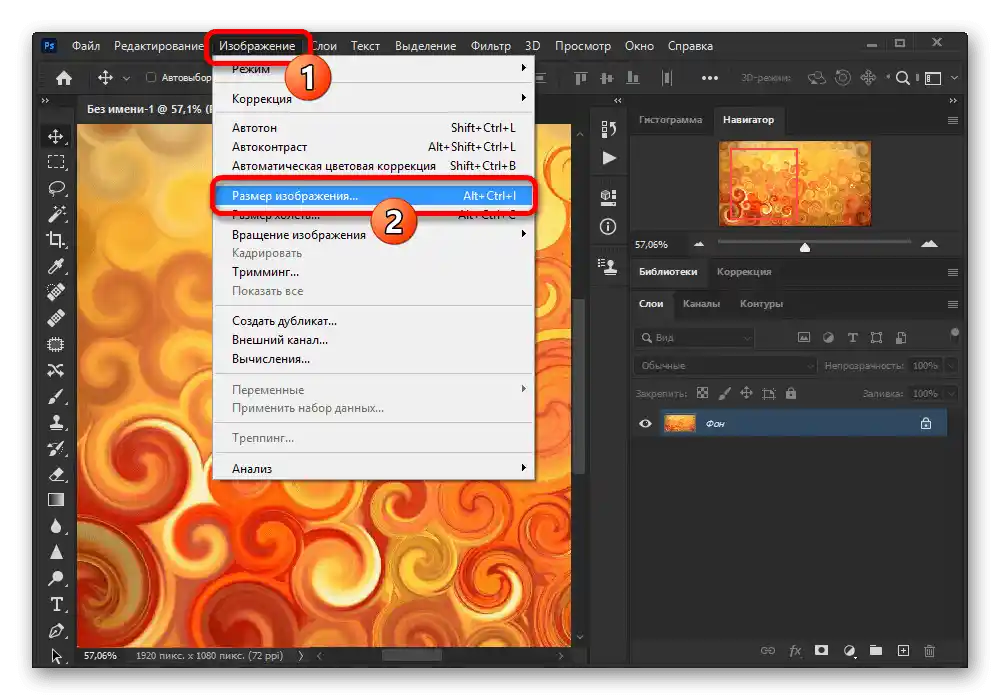
Task: Select the Move tool in the toolbar
Action: [x=55, y=136]
